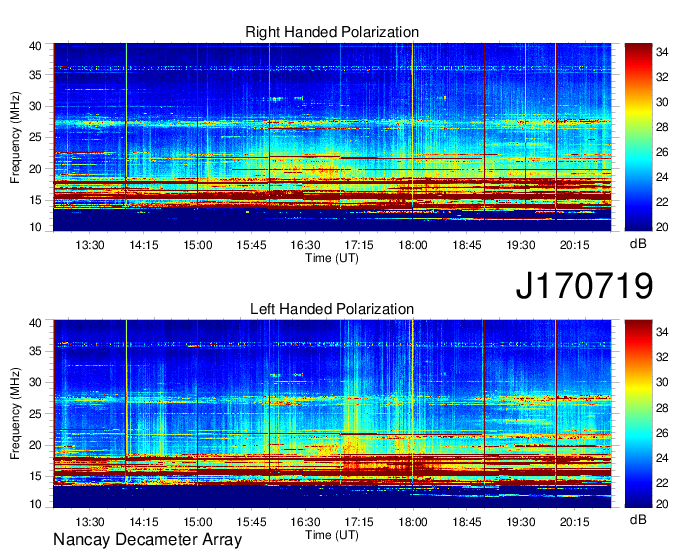Click the top color bar's '20' dB label
680x552 pixels.
coord(662,227)
